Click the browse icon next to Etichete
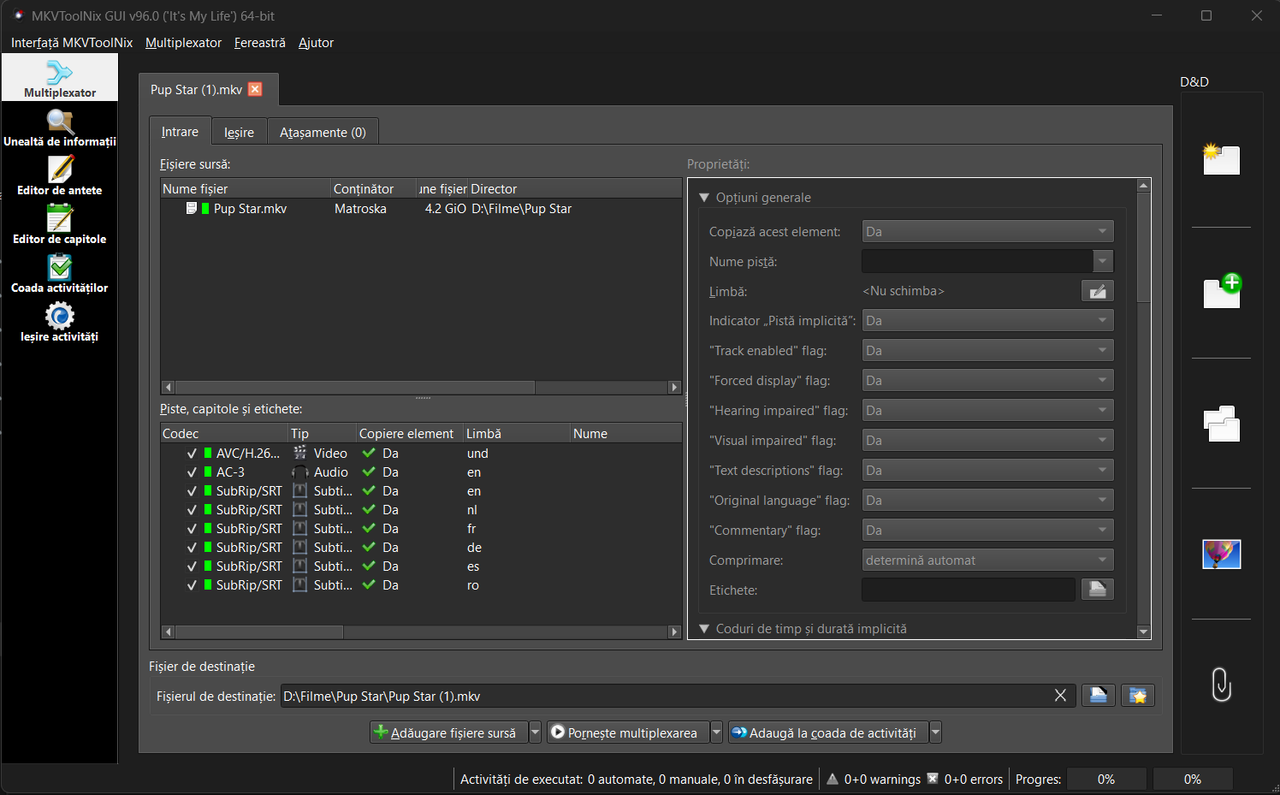Image resolution: width=1280 pixels, height=795 pixels. [x=1097, y=589]
